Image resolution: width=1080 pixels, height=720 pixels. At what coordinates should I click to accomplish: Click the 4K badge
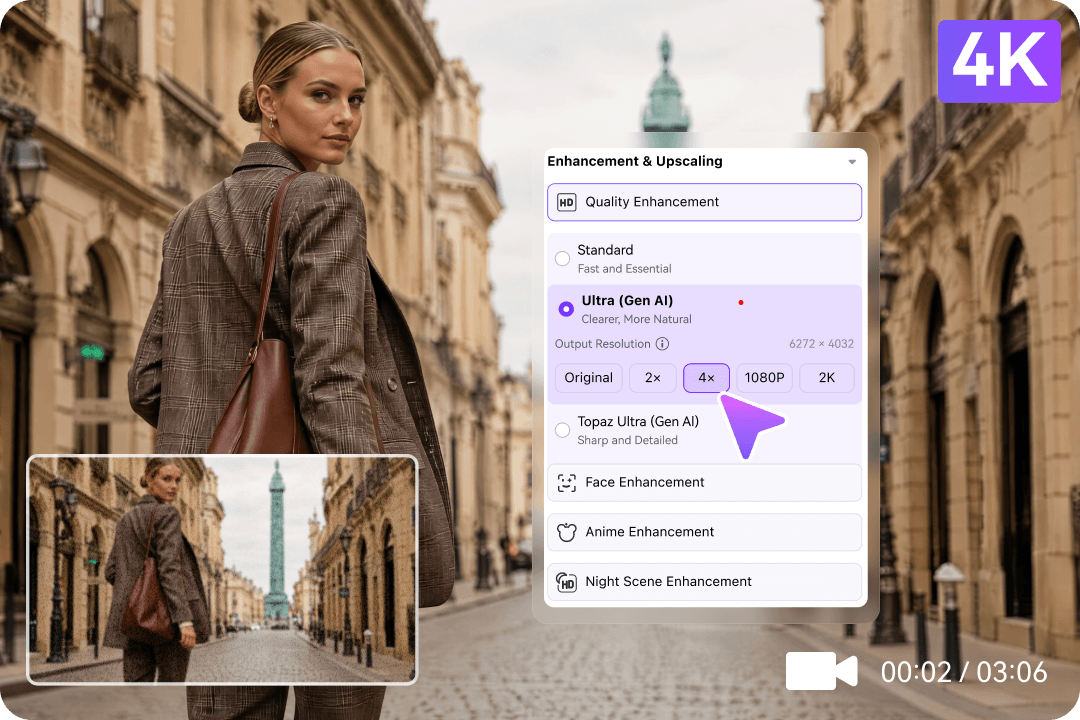999,61
